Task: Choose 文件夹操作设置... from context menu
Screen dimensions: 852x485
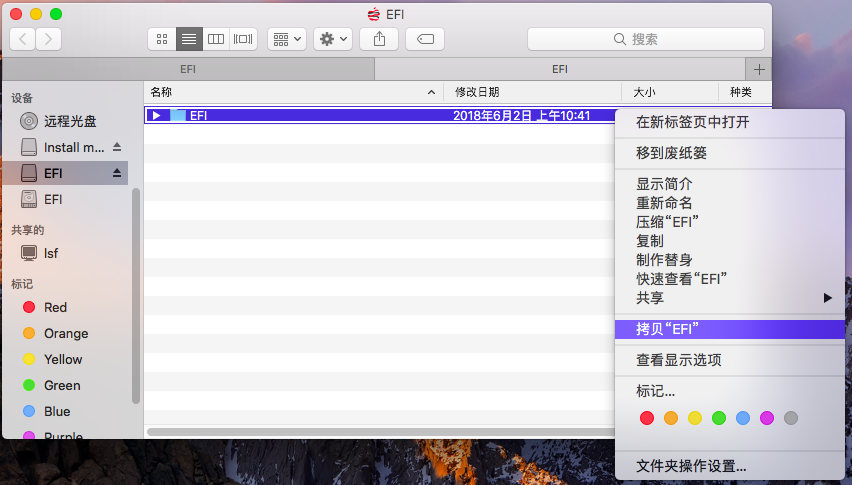Action: click(x=730, y=466)
